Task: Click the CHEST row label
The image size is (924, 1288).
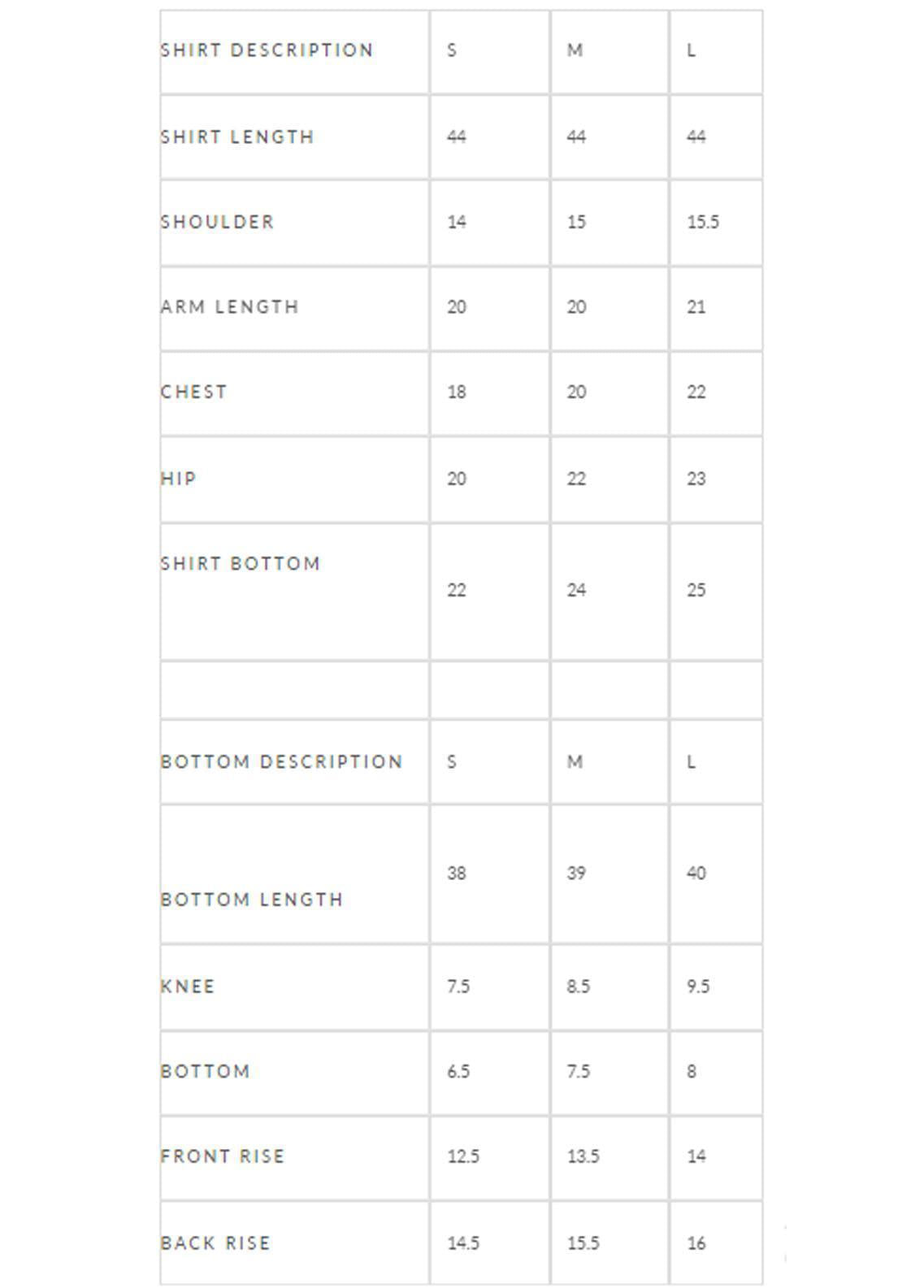Action: tap(193, 392)
